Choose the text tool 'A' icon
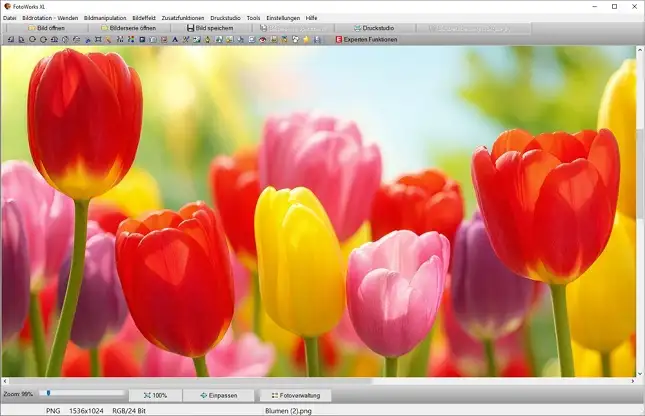The image size is (645, 416). click(175, 40)
